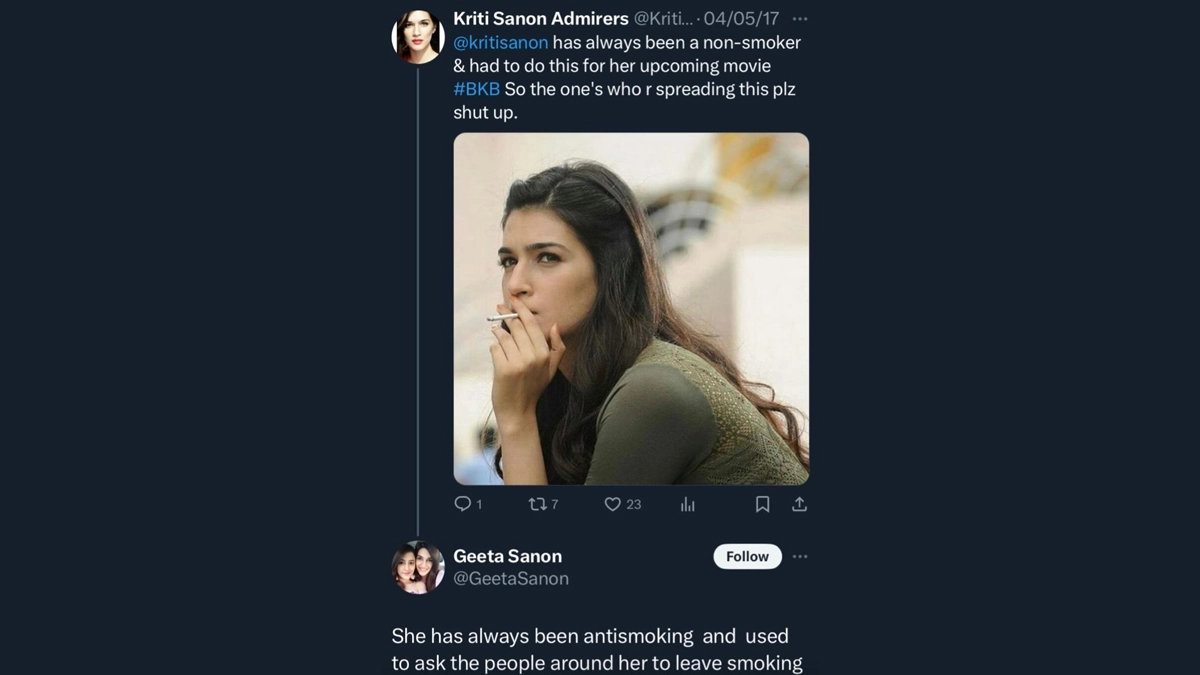This screenshot has height=675, width=1200.
Task: View tweet analytics bar chart icon
Action: click(688, 504)
